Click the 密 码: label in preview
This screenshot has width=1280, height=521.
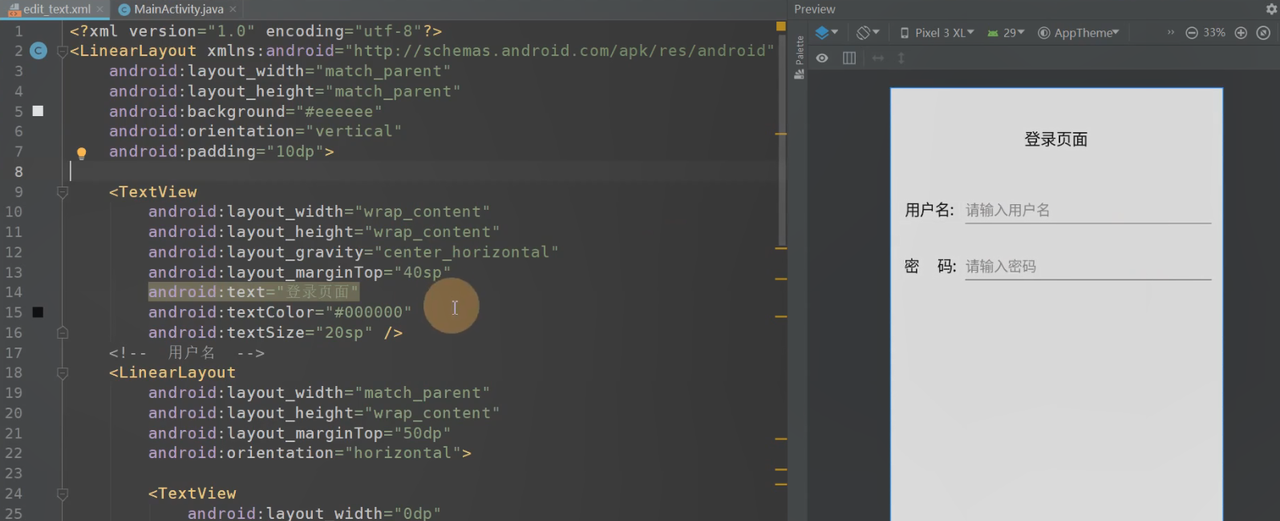930,266
